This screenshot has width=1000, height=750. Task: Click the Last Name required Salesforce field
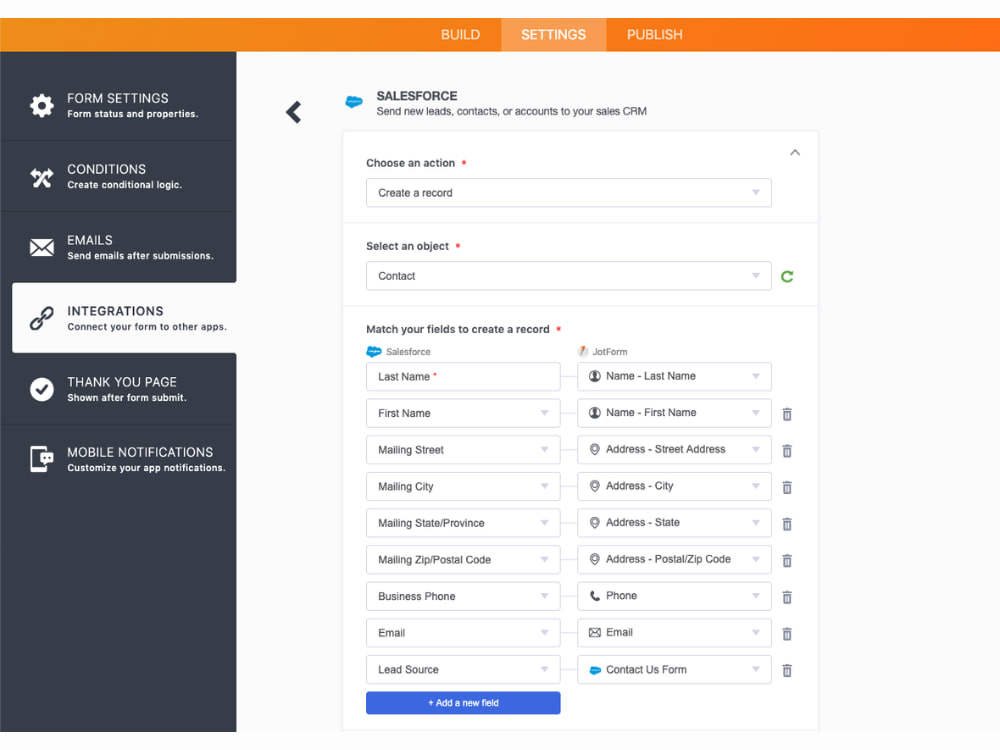coord(463,377)
